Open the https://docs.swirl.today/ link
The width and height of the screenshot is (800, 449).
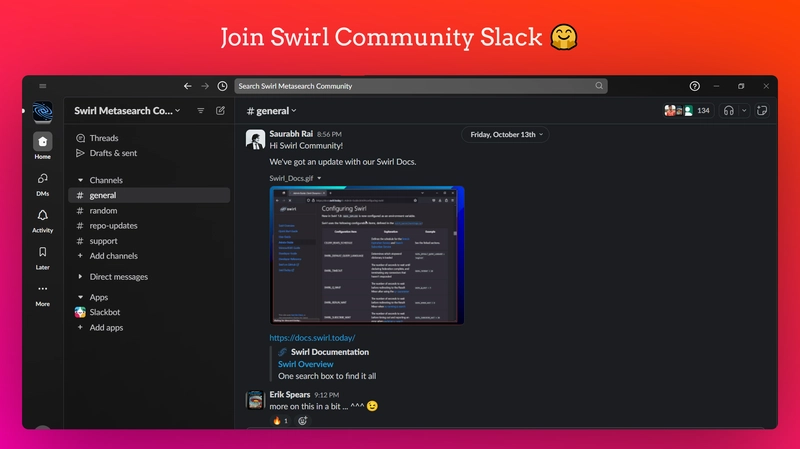click(x=312, y=338)
